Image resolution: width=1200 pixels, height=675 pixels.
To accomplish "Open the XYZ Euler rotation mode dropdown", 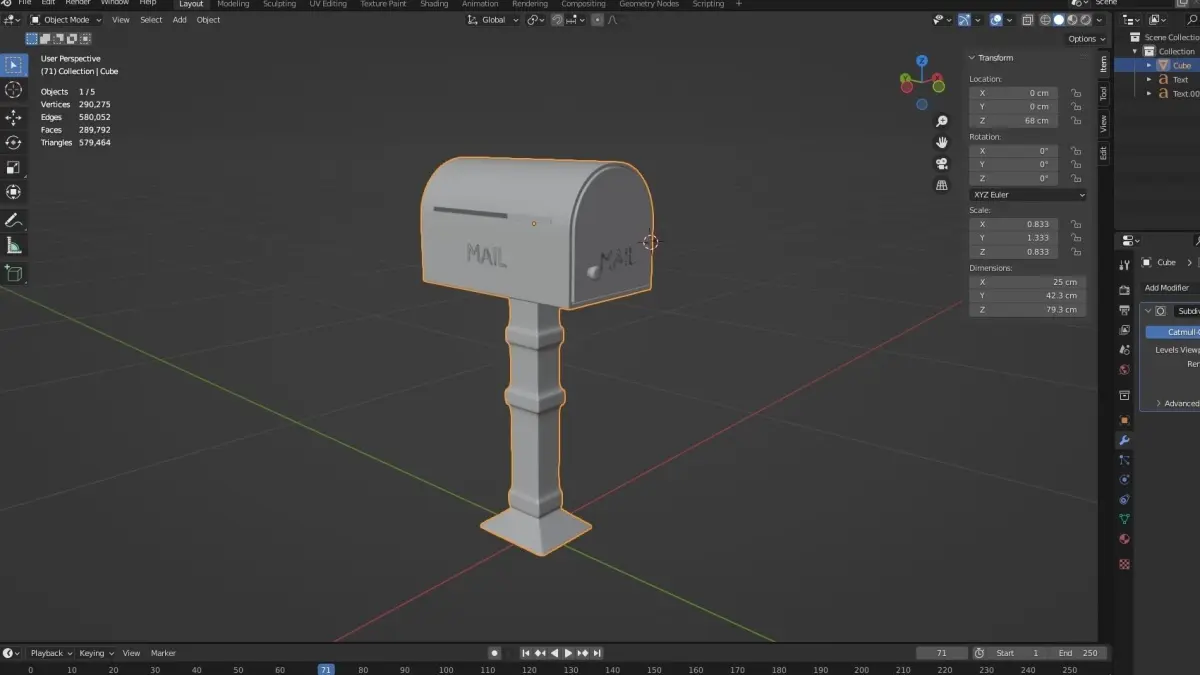I will tap(1028, 195).
